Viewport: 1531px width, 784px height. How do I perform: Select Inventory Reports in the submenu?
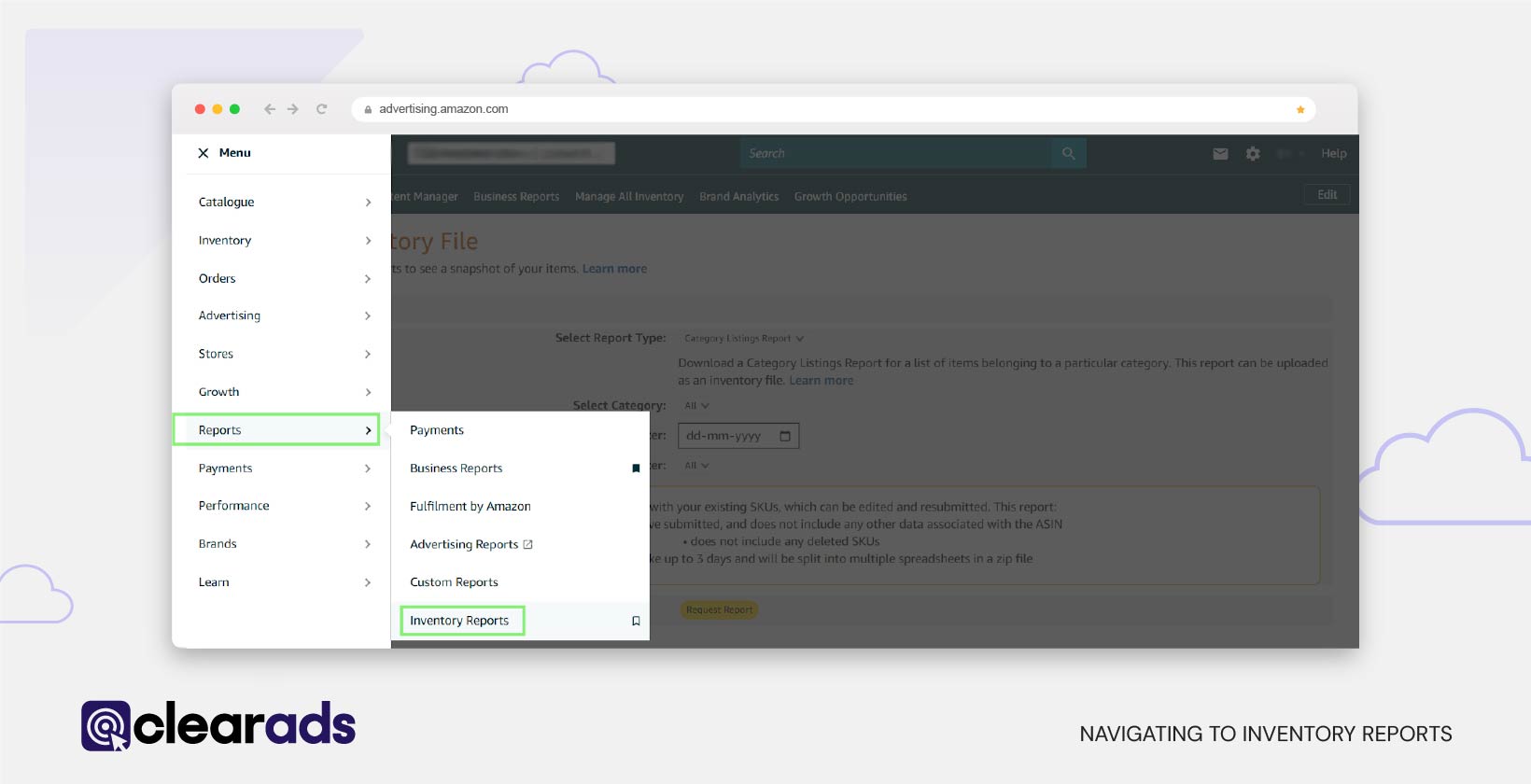point(459,621)
